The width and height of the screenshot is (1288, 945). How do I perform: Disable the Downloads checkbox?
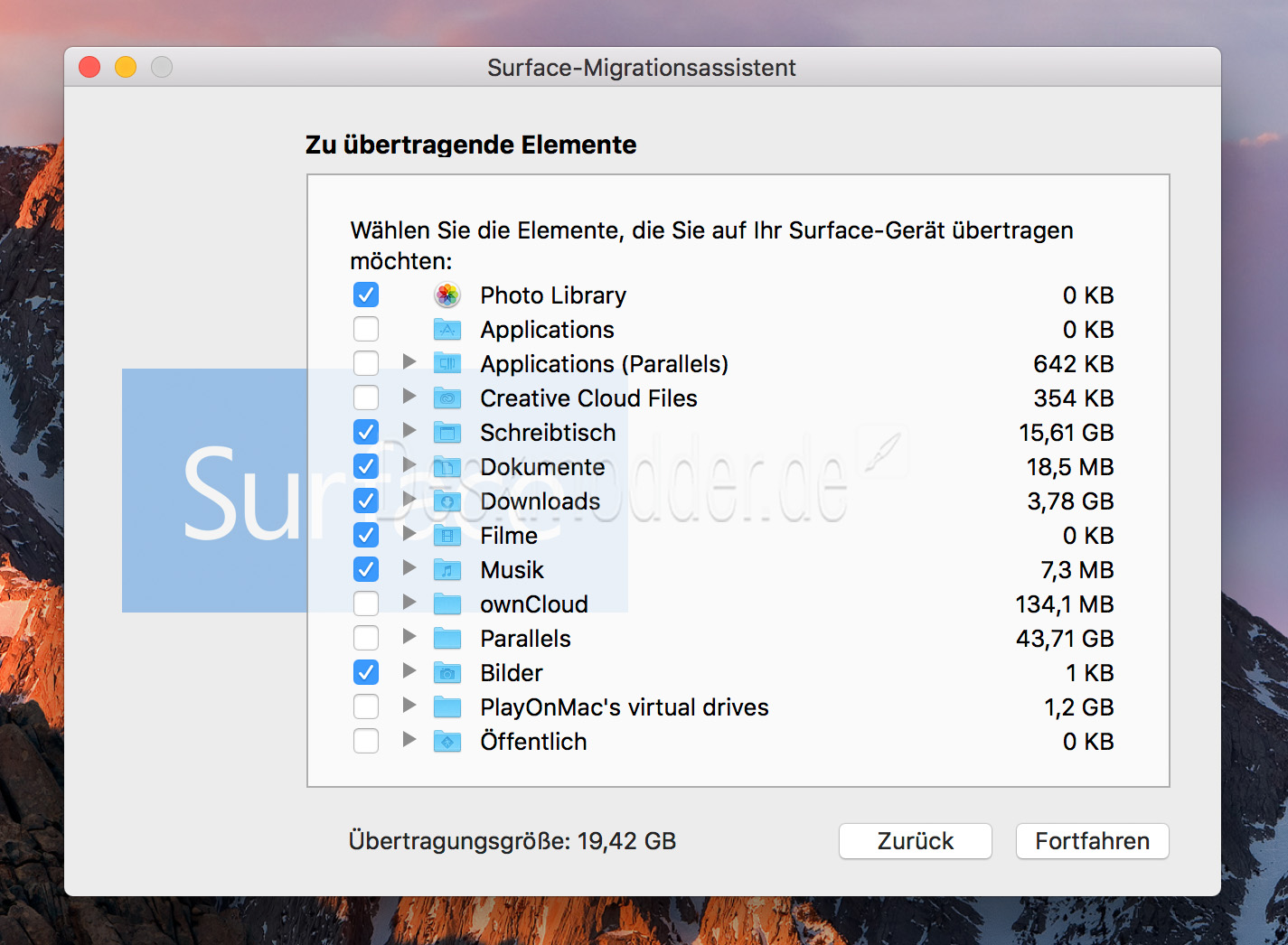[x=366, y=501]
